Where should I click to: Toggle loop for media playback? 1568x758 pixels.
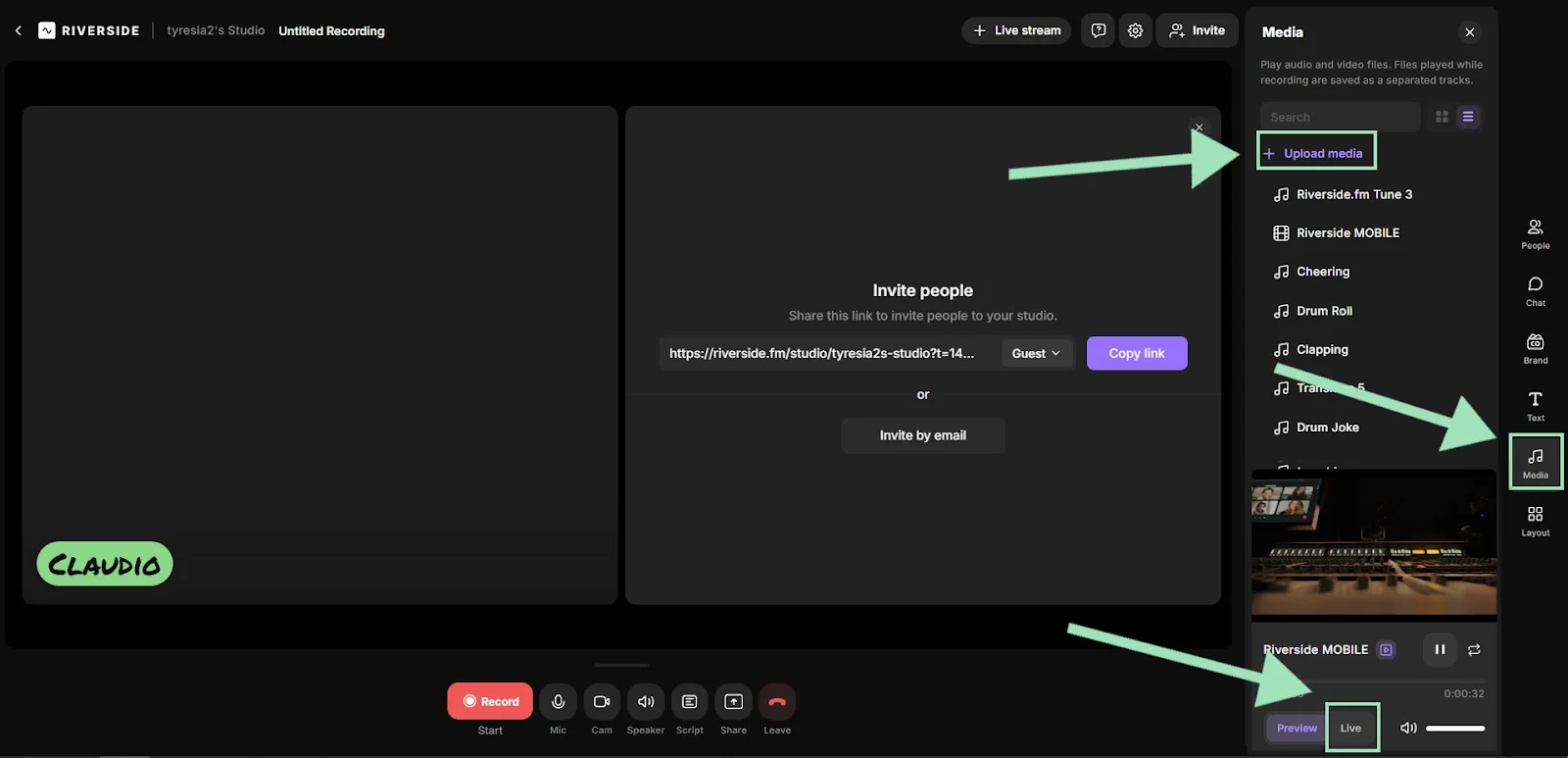pos(1474,649)
